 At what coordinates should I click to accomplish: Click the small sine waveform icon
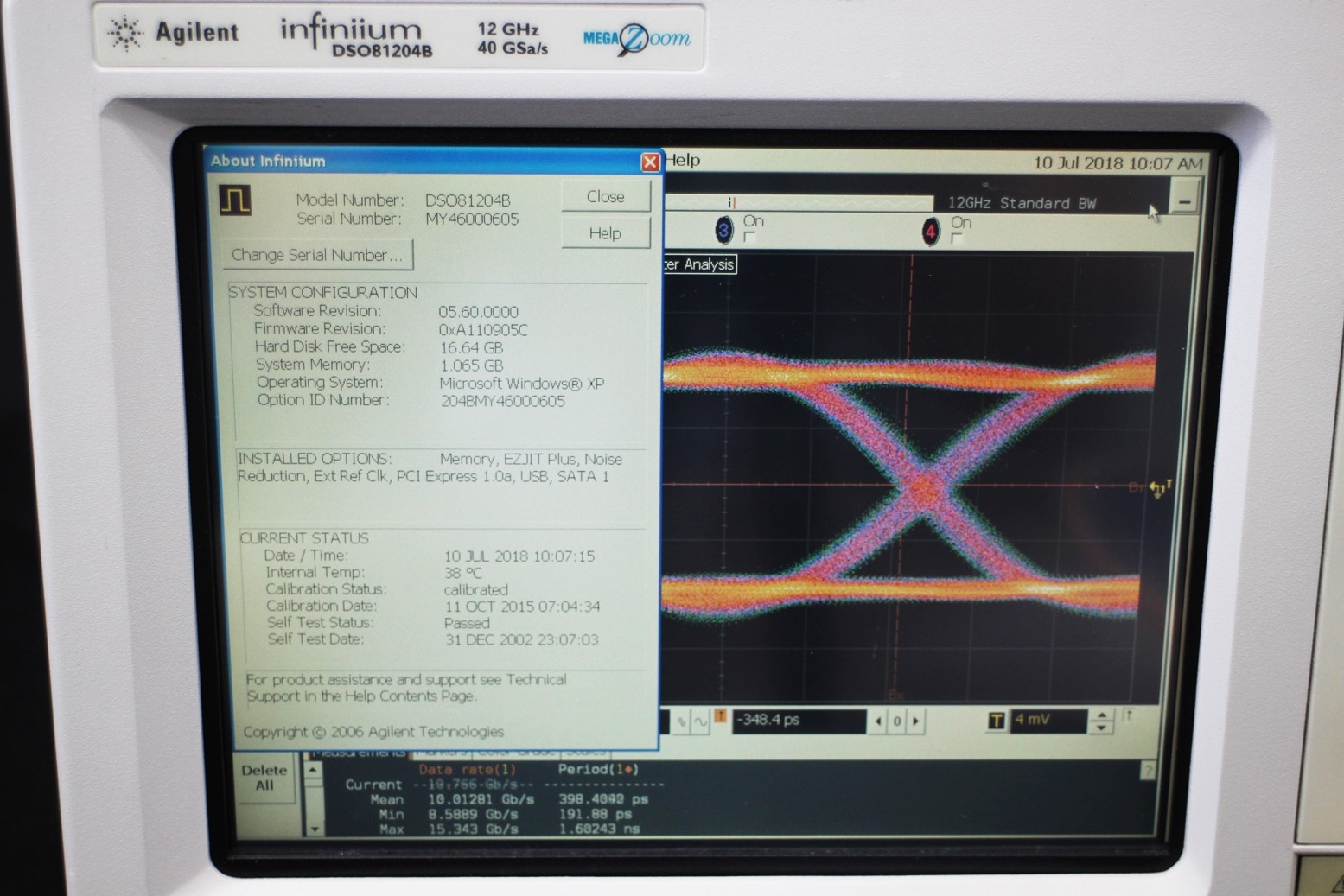coord(682,721)
